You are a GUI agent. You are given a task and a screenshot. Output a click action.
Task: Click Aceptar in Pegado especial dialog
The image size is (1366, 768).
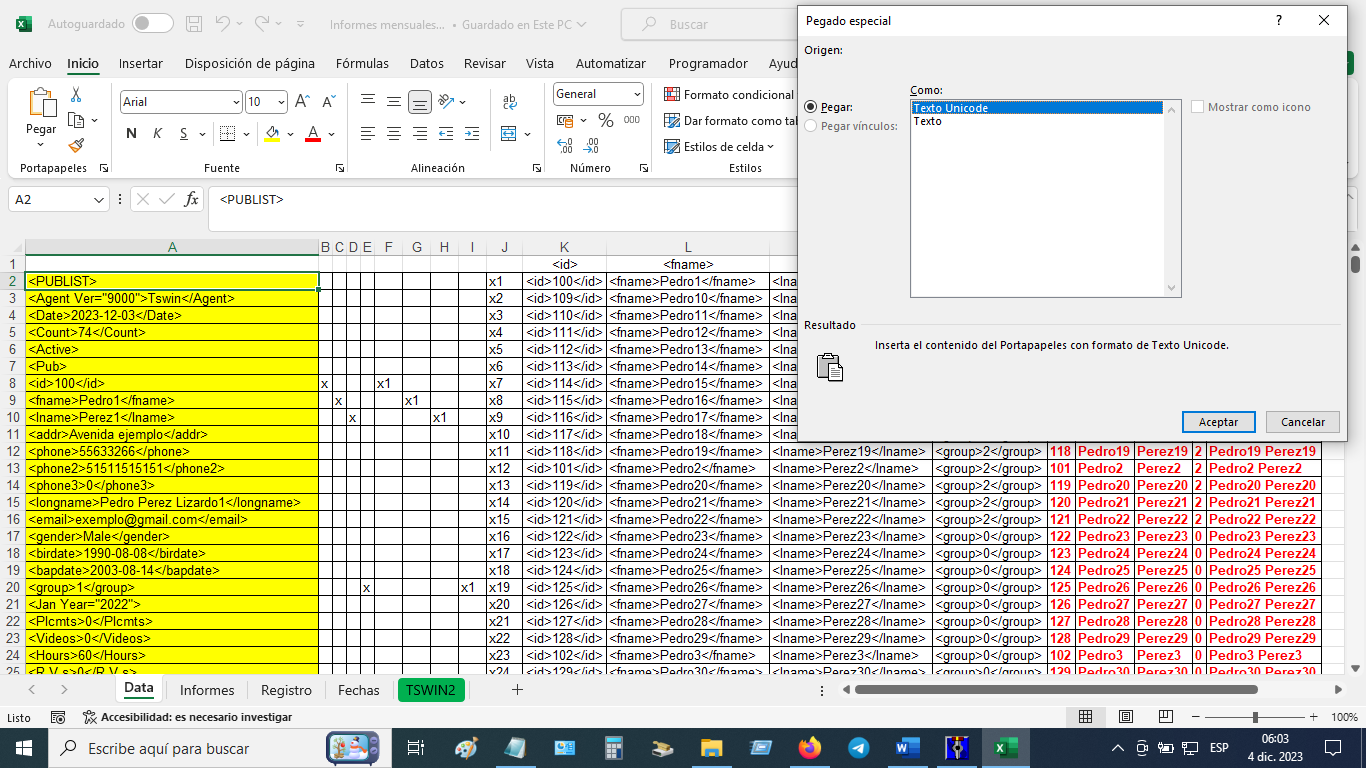(1218, 422)
